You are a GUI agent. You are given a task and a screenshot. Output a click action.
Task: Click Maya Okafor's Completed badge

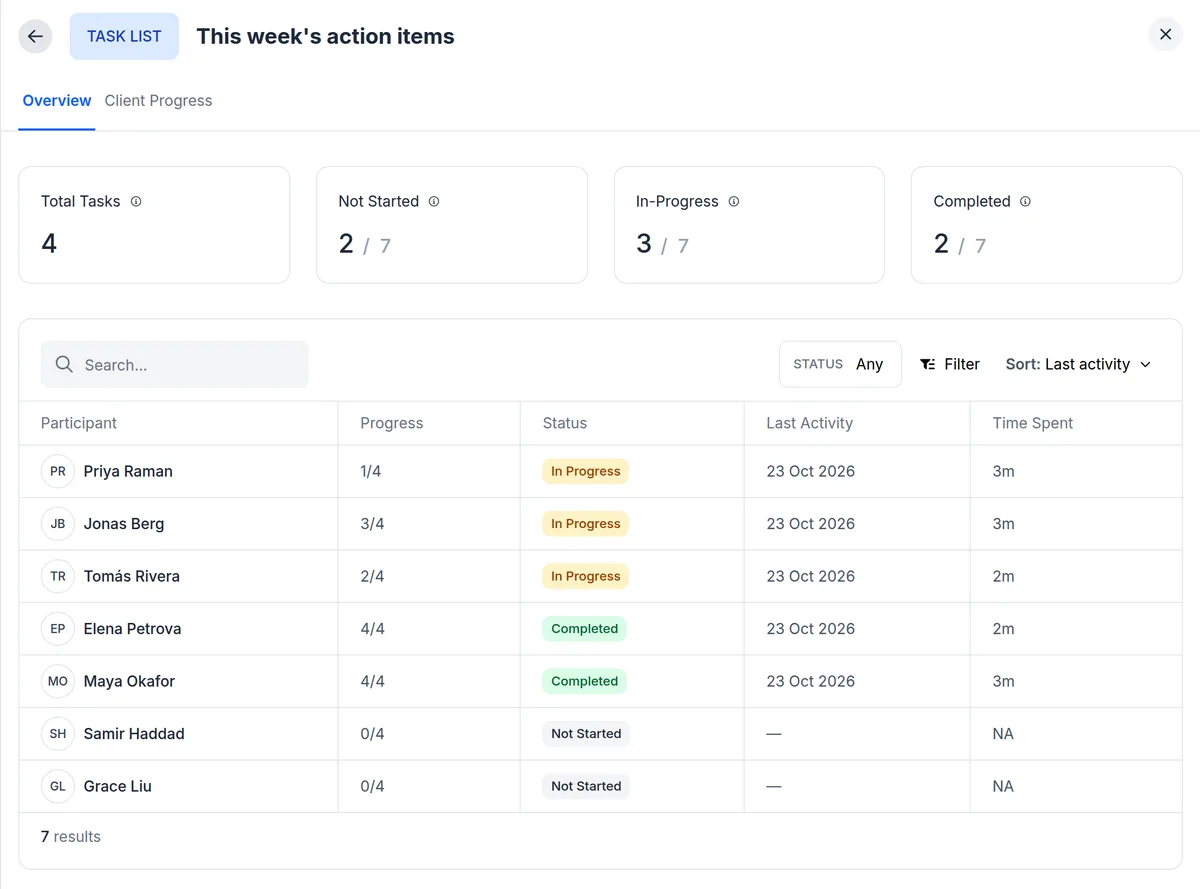[x=585, y=681]
